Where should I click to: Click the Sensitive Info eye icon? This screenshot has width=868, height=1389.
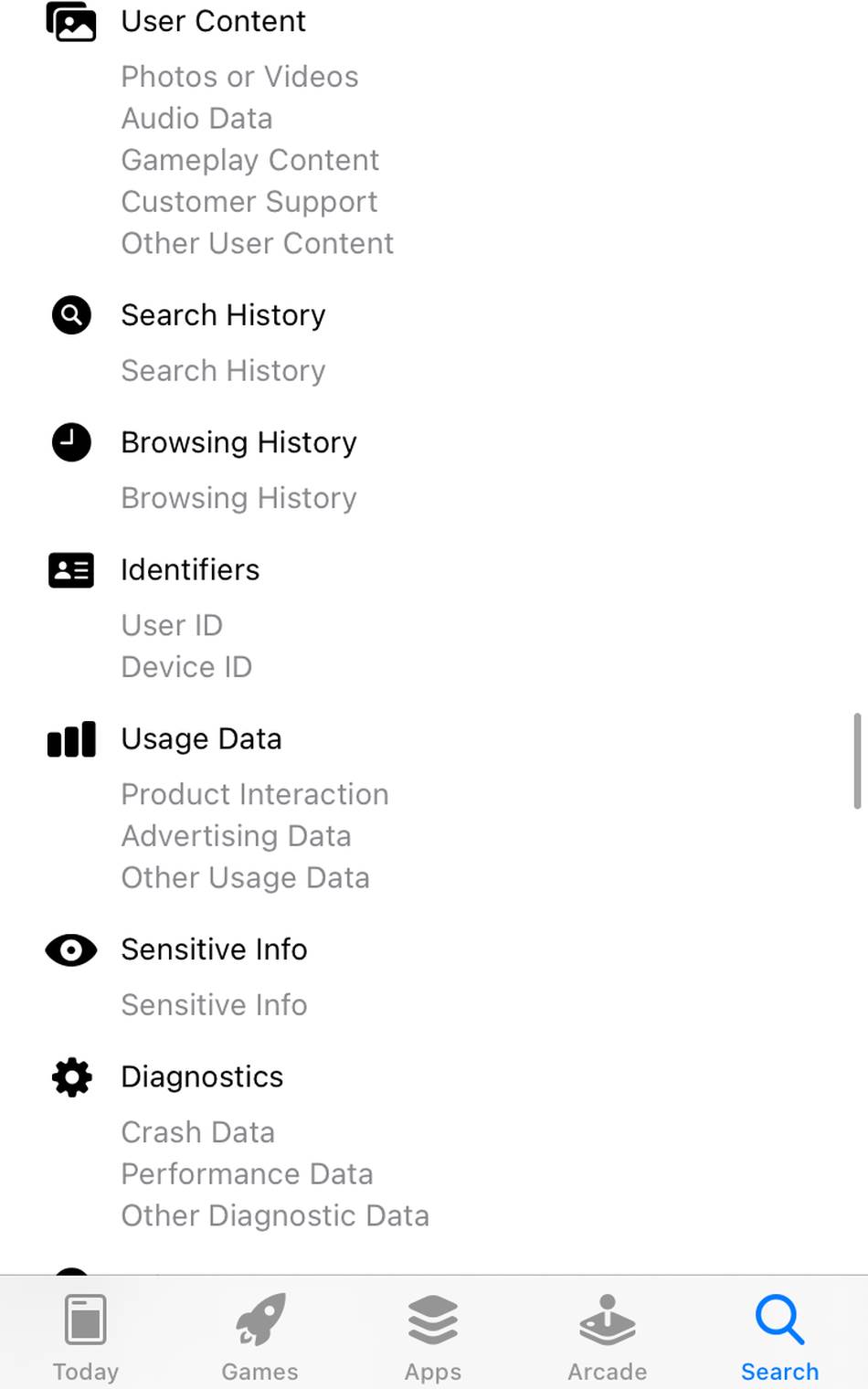(71, 950)
